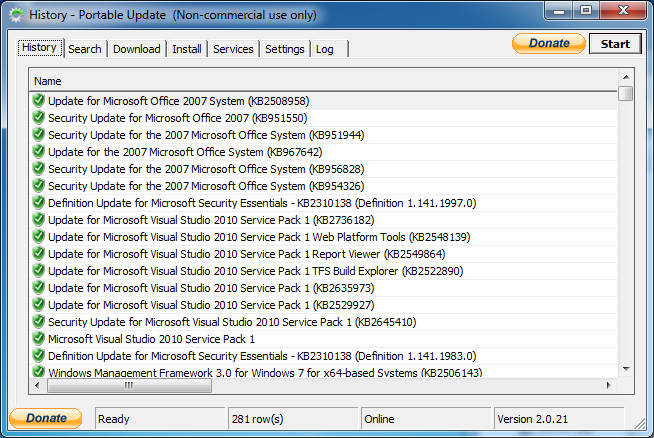Sort list by the Name column header

[x=323, y=81]
